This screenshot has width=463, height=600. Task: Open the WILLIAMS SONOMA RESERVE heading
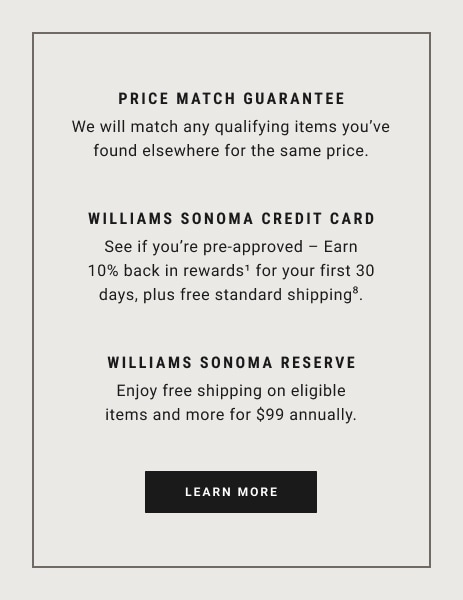tap(232, 363)
